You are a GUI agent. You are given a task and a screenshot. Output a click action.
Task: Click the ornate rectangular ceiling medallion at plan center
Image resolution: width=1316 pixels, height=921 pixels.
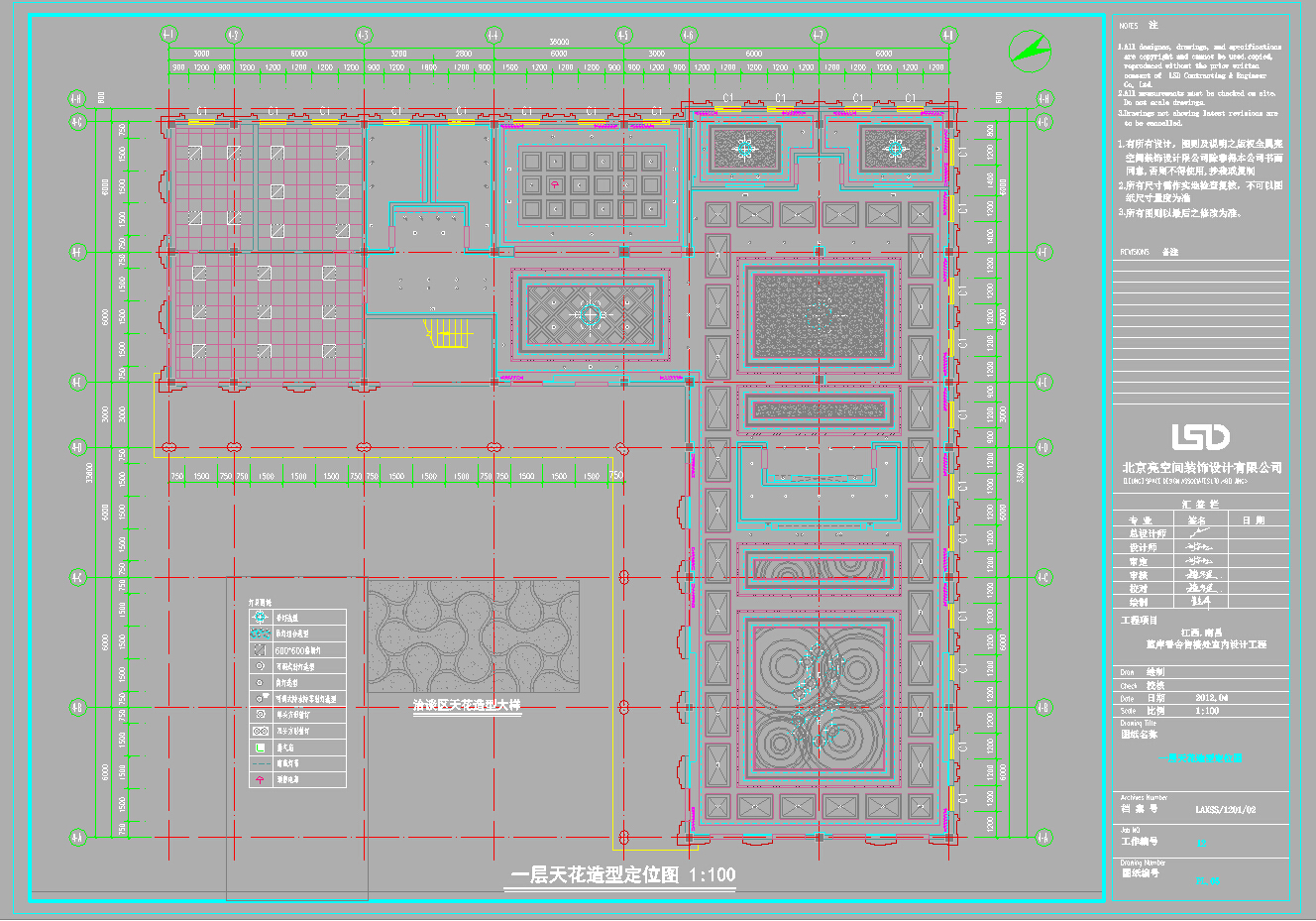pos(590,314)
